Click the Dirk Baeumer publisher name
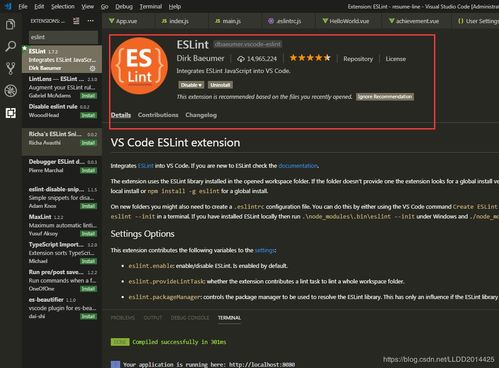The width and height of the screenshot is (499, 368). (200, 58)
